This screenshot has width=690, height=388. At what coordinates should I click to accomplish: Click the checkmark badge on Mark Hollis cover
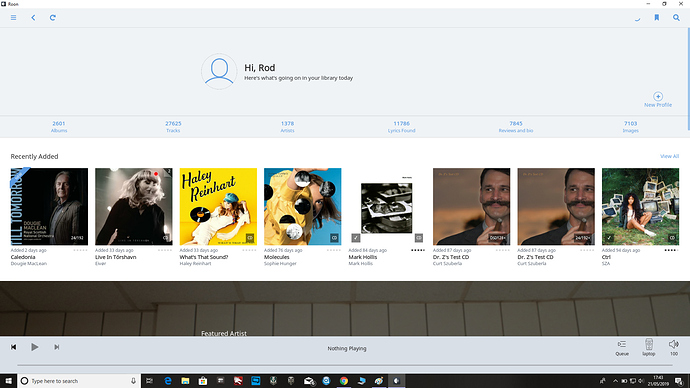(356, 238)
